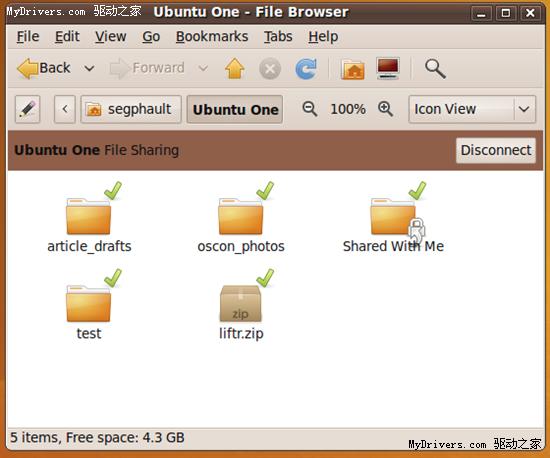The width and height of the screenshot is (550, 458).
Task: Click the greyed Forward arrow button
Action: click(147, 68)
